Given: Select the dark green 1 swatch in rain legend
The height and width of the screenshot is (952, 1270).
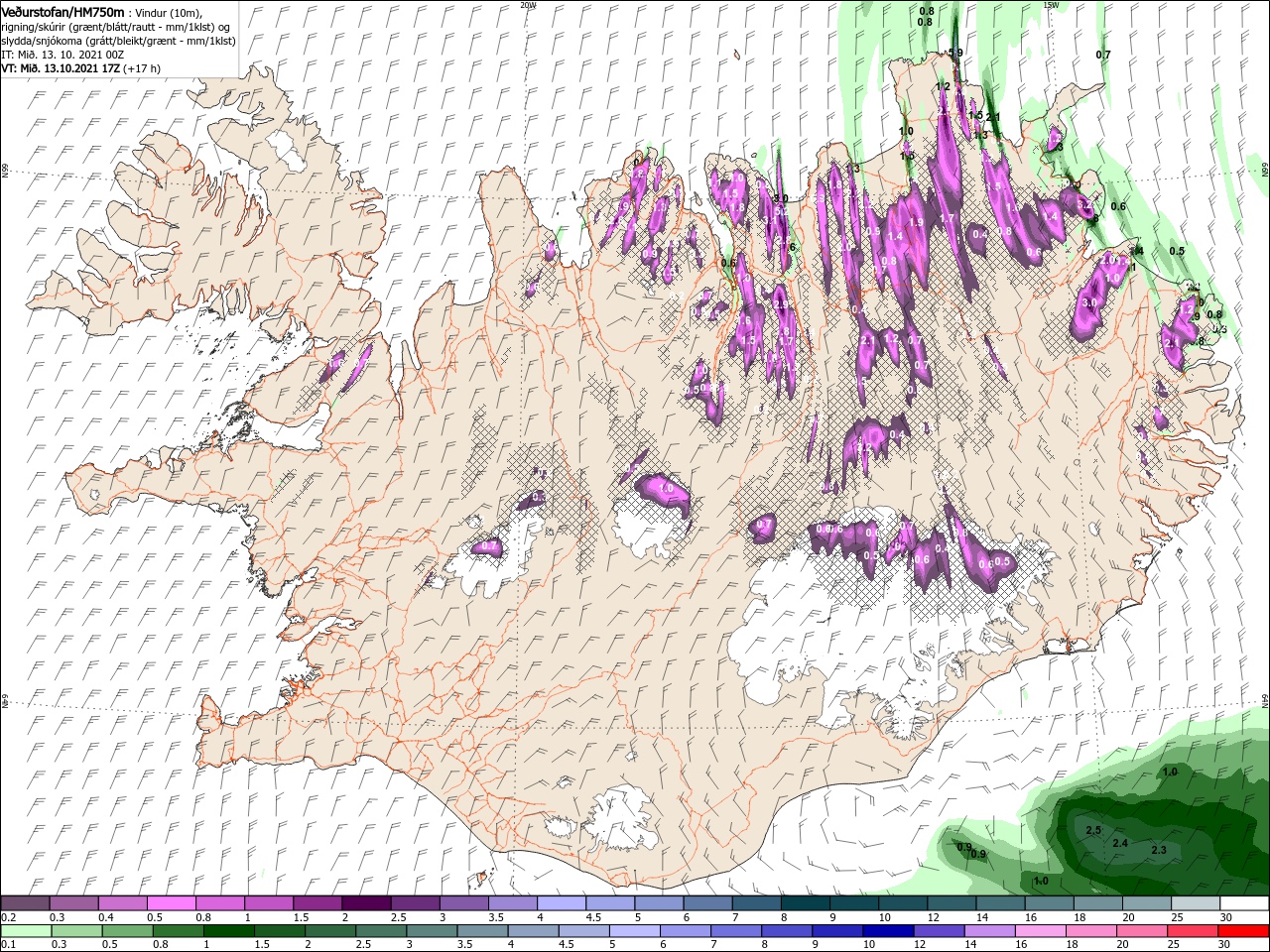Looking at the screenshot, I should [228, 930].
